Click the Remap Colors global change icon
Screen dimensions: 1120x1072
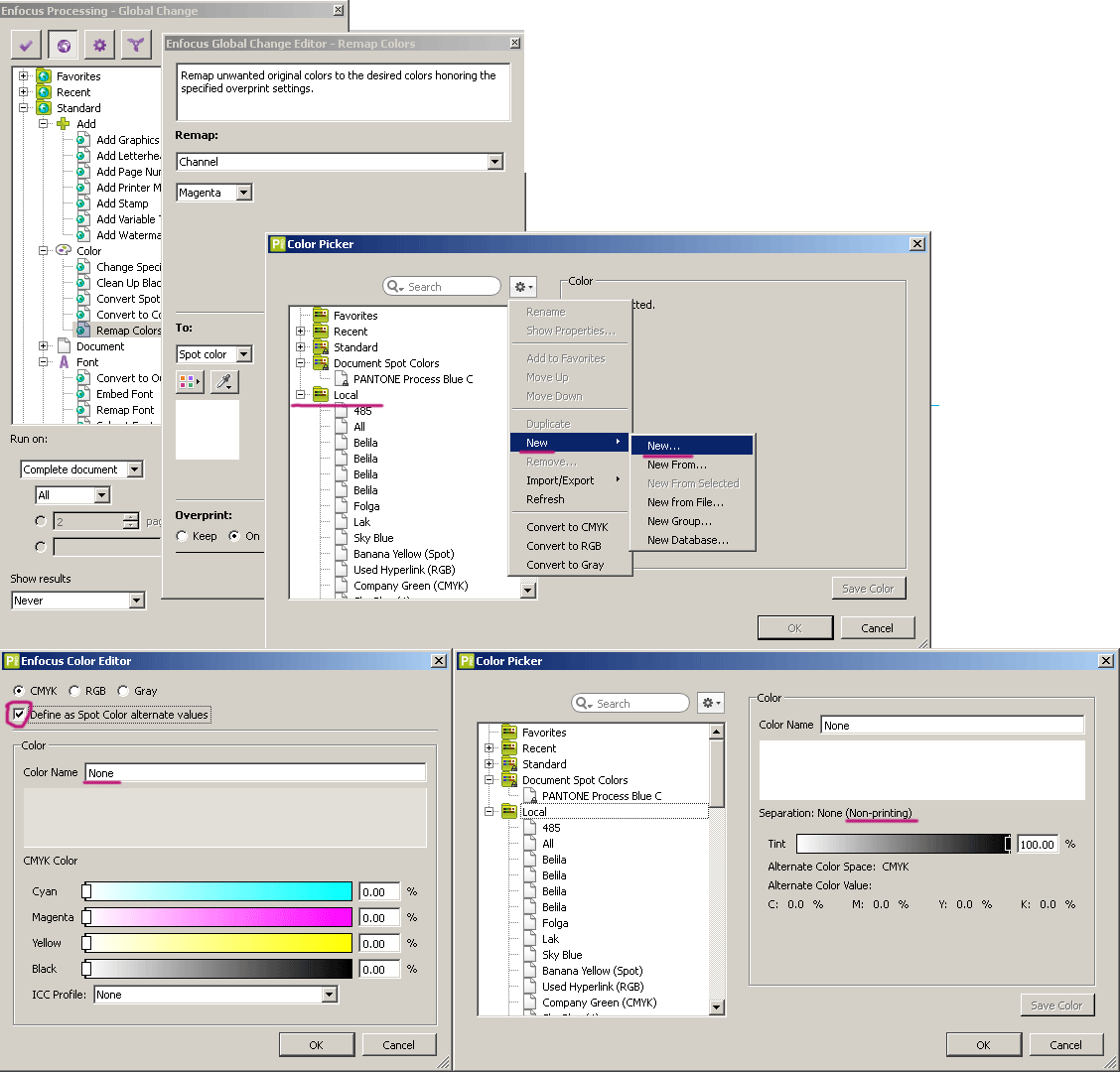tap(83, 330)
